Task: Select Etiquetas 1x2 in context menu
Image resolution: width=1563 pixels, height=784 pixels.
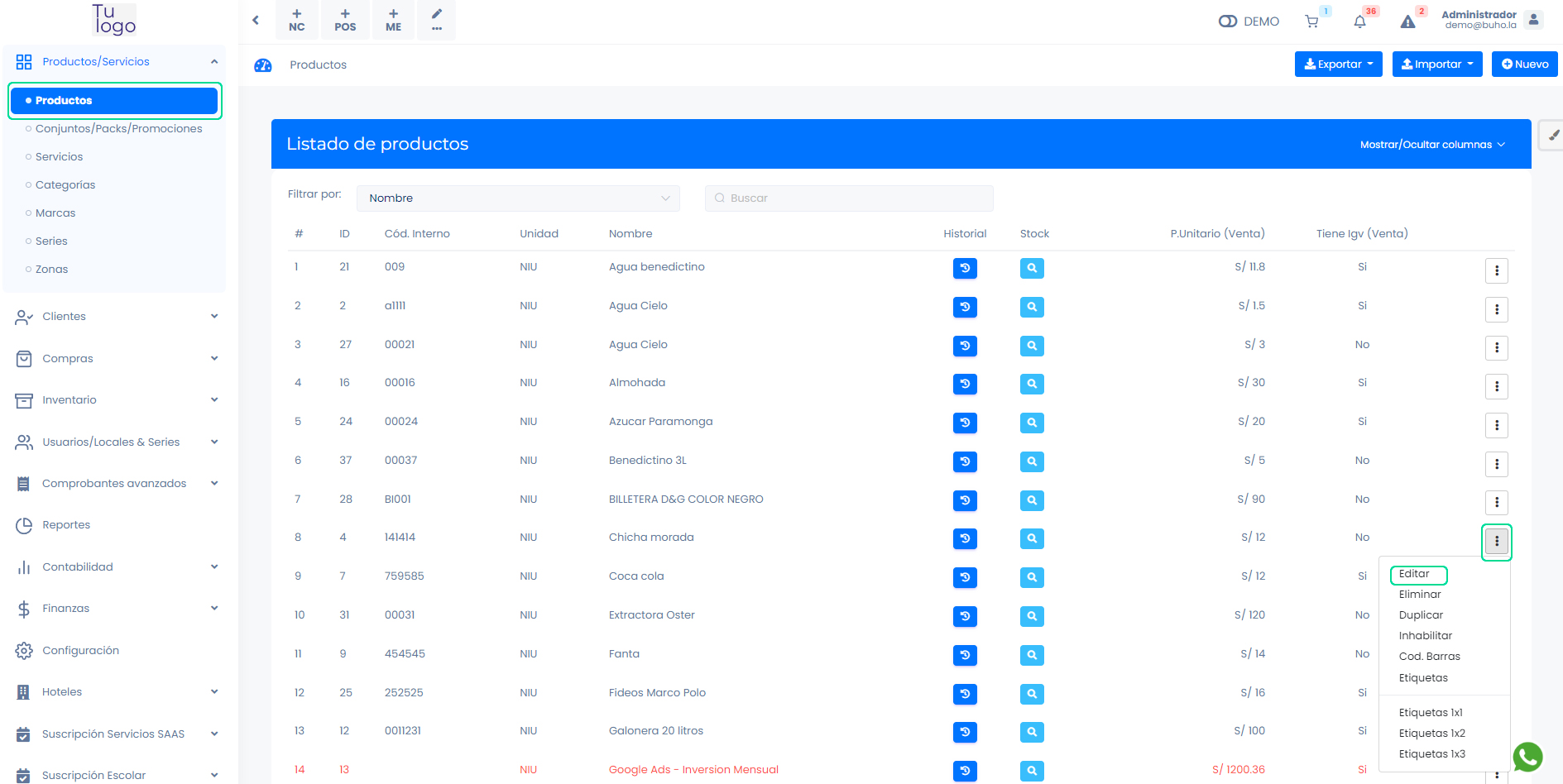Action: (x=1431, y=734)
